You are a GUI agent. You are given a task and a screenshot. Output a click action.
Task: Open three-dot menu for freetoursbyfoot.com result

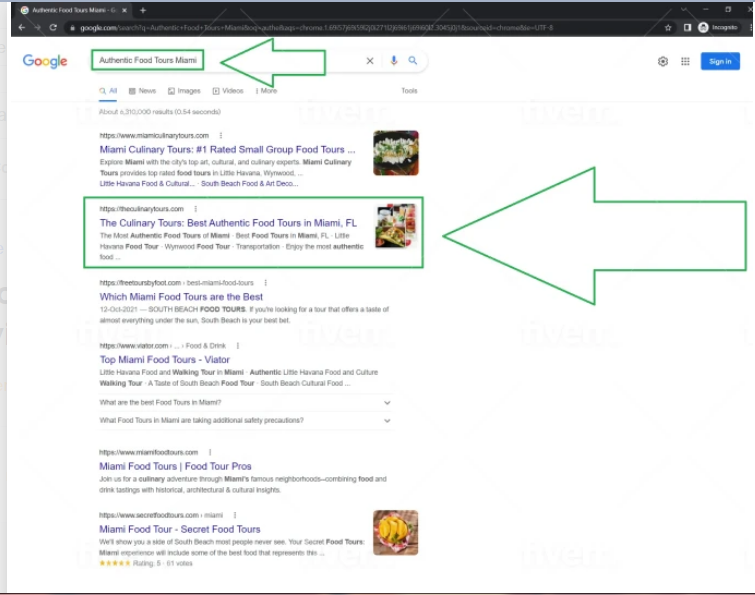[265, 283]
